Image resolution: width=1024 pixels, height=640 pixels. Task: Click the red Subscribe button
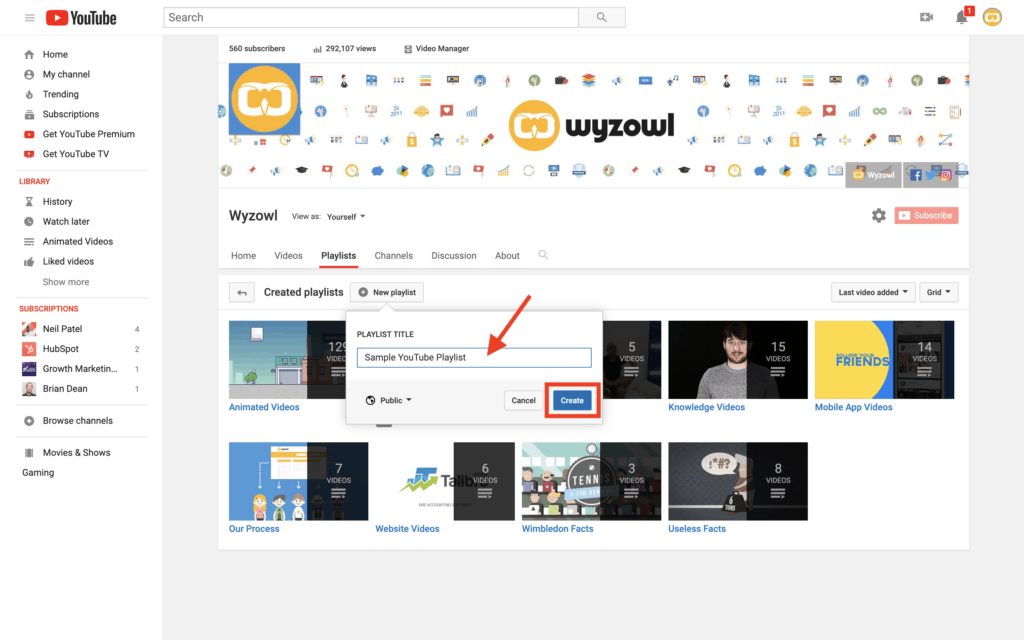(926, 216)
